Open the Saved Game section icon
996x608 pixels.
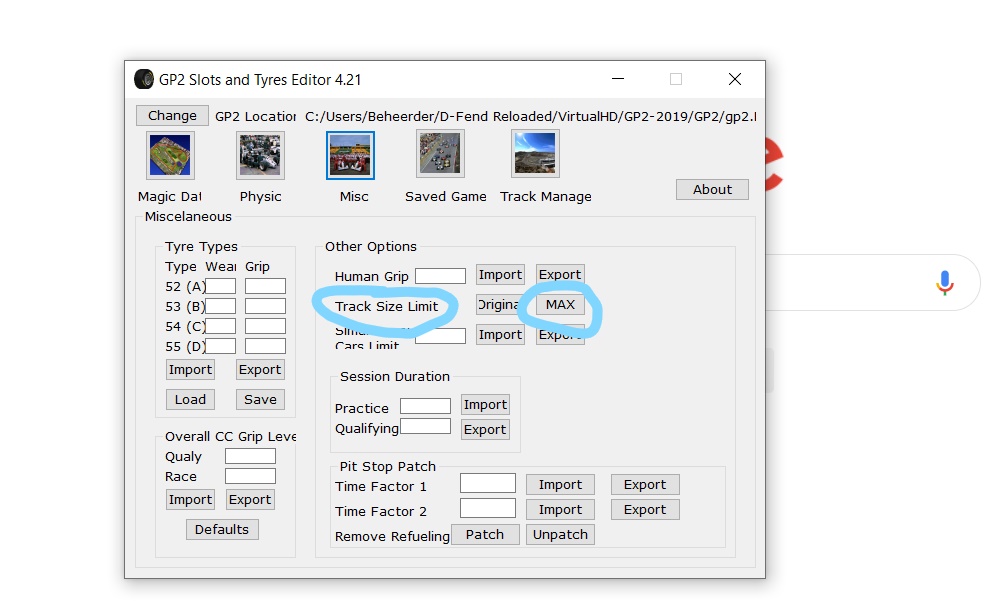coord(440,154)
